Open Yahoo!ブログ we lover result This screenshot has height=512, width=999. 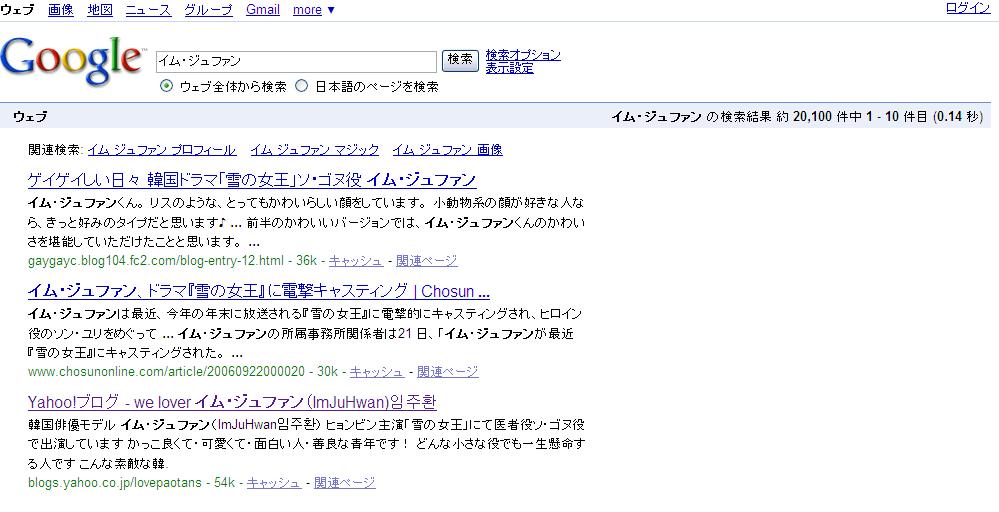232,402
